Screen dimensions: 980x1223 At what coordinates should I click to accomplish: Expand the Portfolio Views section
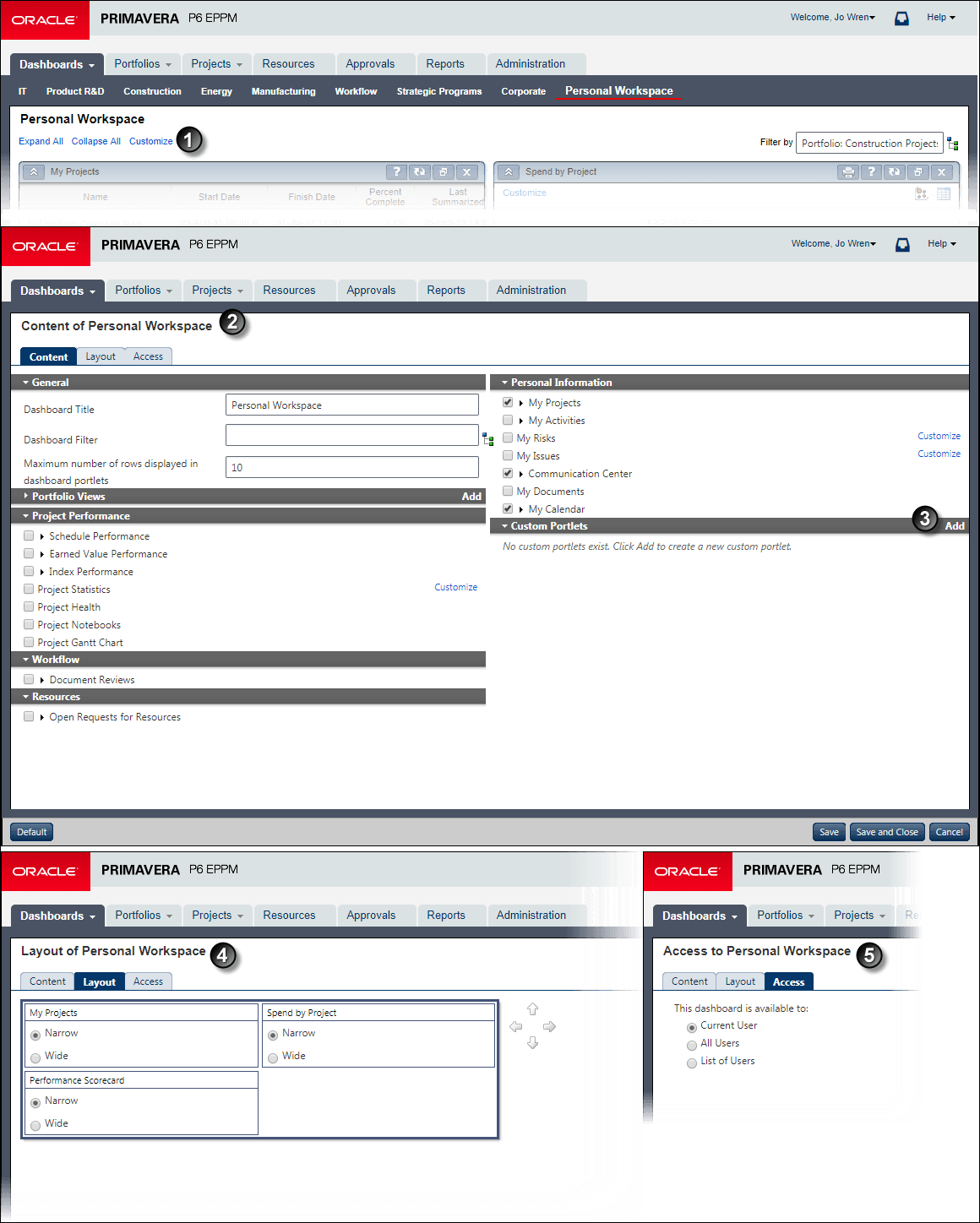point(26,496)
